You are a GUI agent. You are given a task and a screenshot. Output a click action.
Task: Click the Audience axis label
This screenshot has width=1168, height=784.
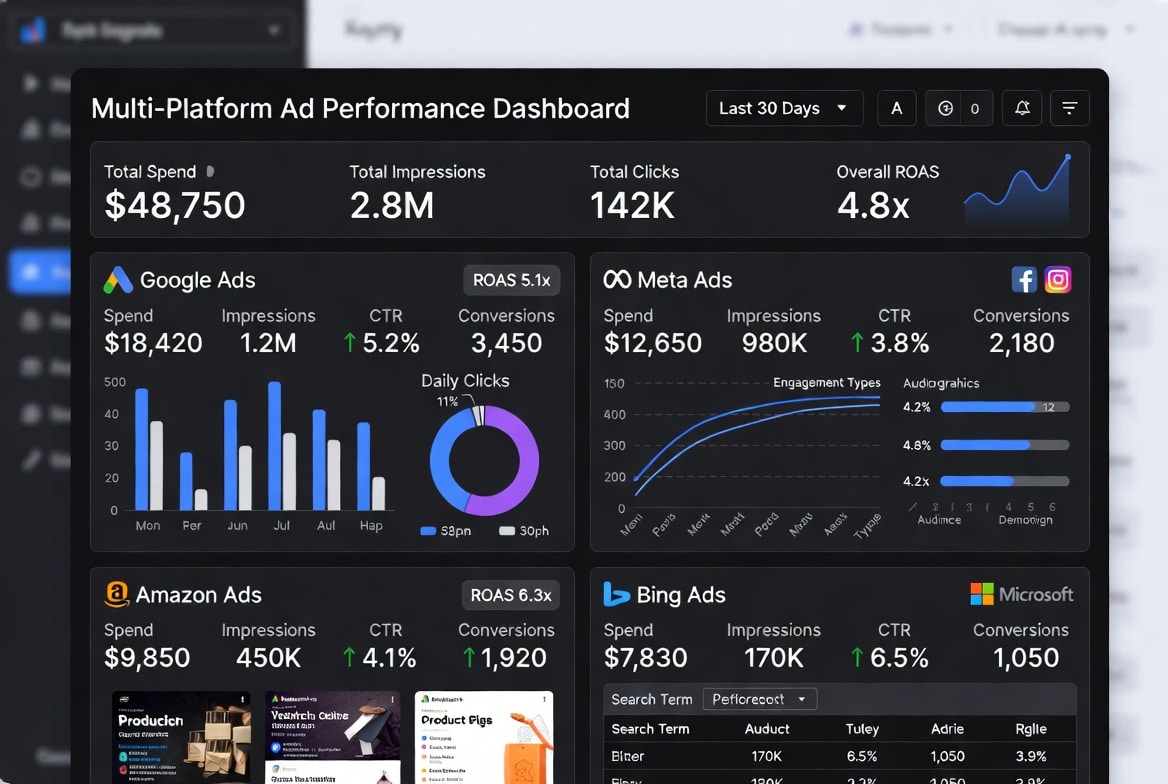pos(939,519)
